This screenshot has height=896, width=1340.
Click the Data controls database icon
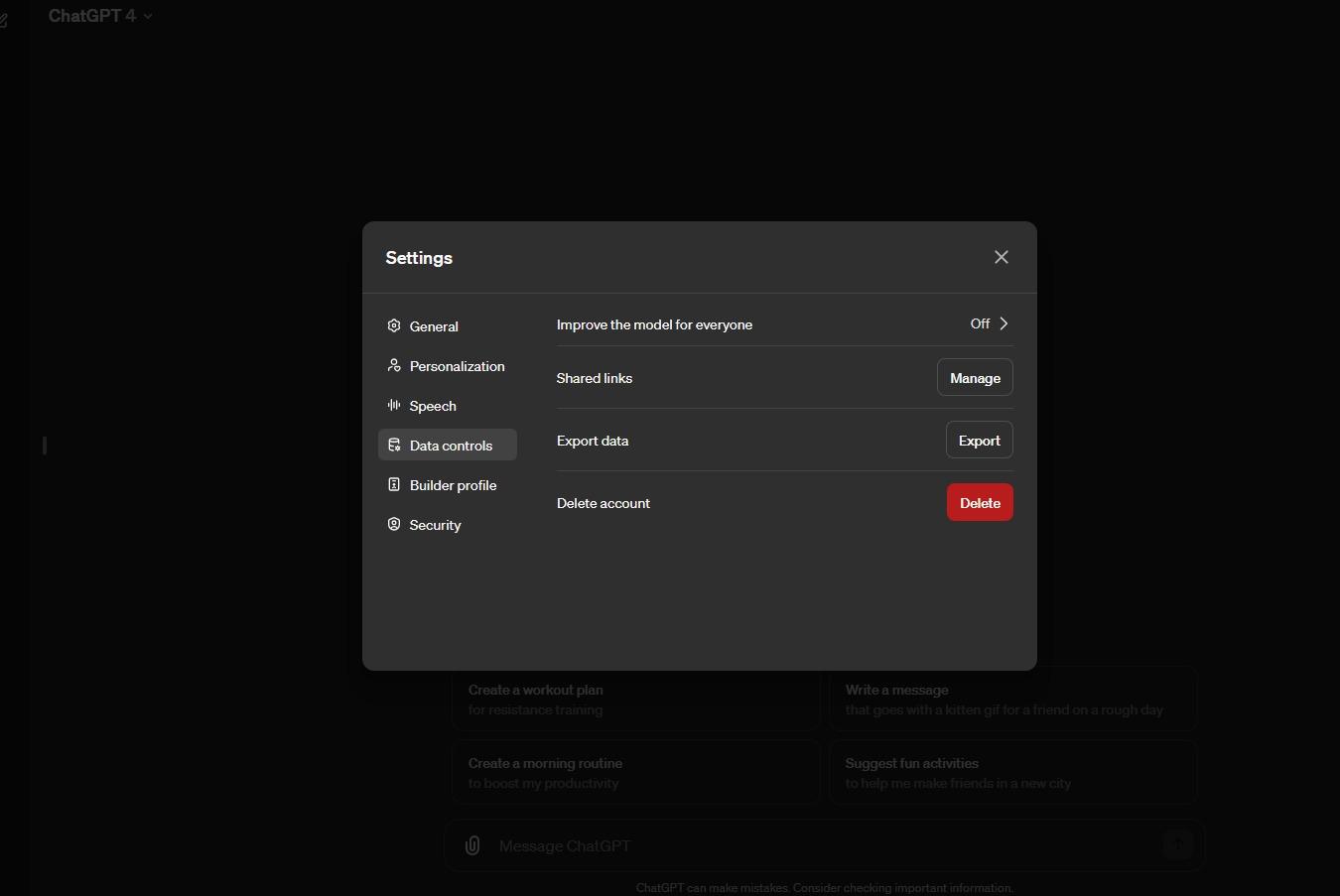(x=394, y=445)
